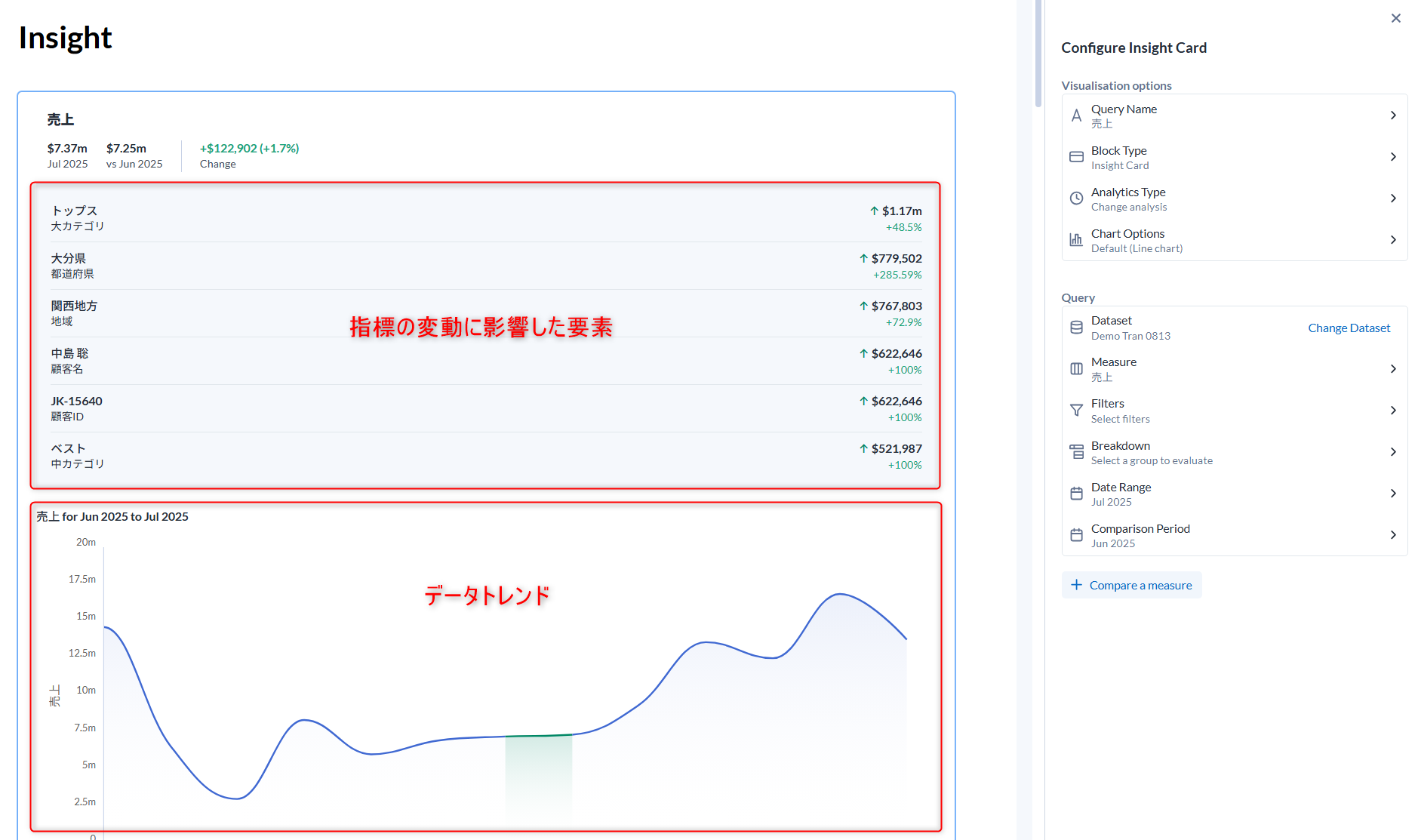Click the Dataset database icon

click(1076, 328)
